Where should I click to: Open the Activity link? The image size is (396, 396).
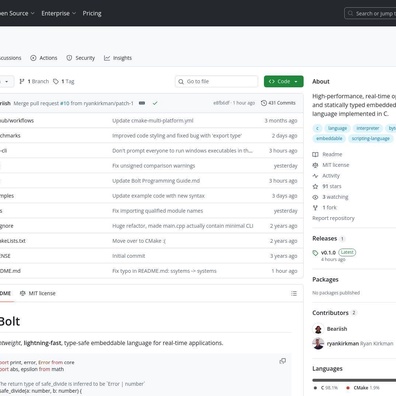[331, 176]
